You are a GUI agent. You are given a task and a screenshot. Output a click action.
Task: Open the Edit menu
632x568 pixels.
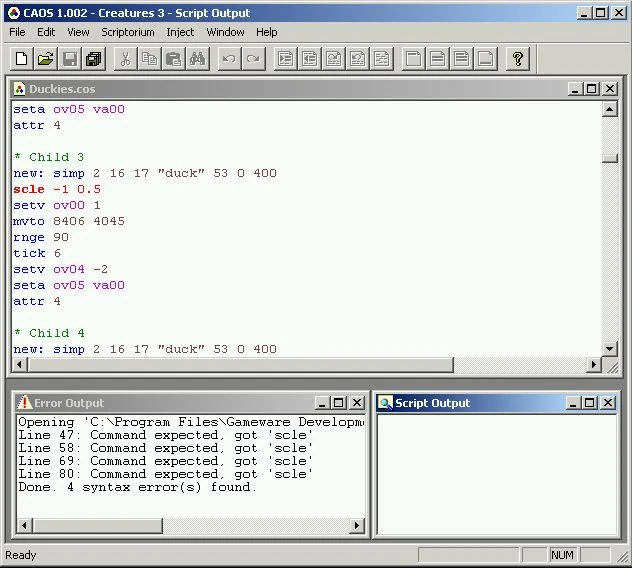[46, 32]
